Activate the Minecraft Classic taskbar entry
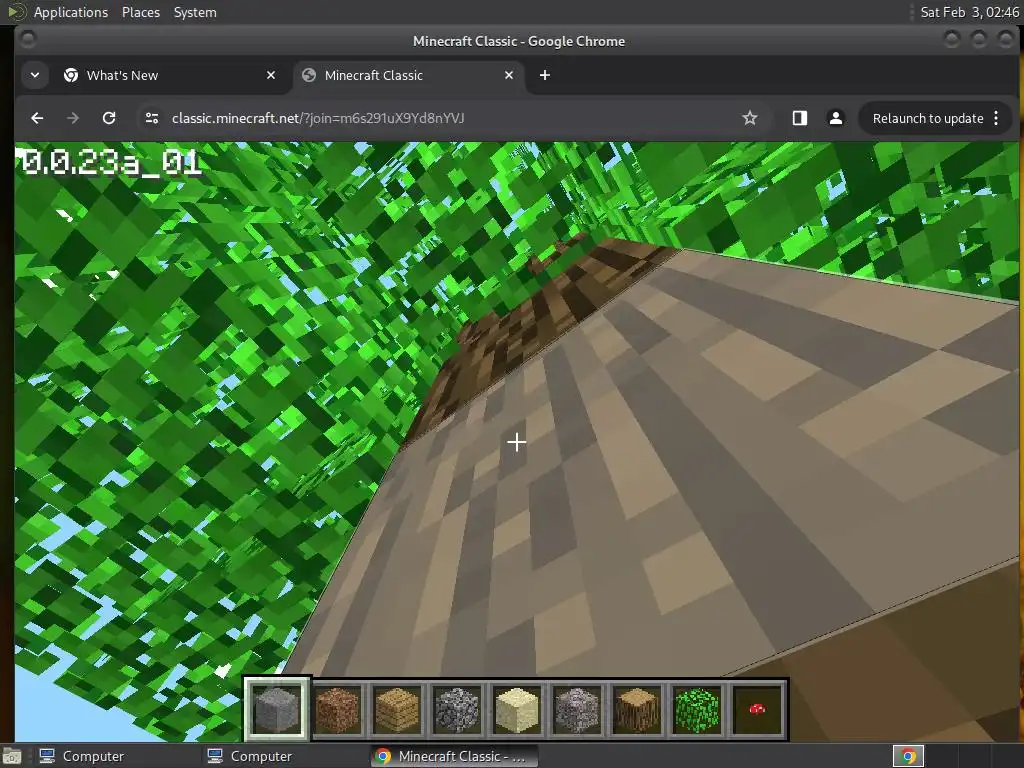1024x768 pixels. 455,756
